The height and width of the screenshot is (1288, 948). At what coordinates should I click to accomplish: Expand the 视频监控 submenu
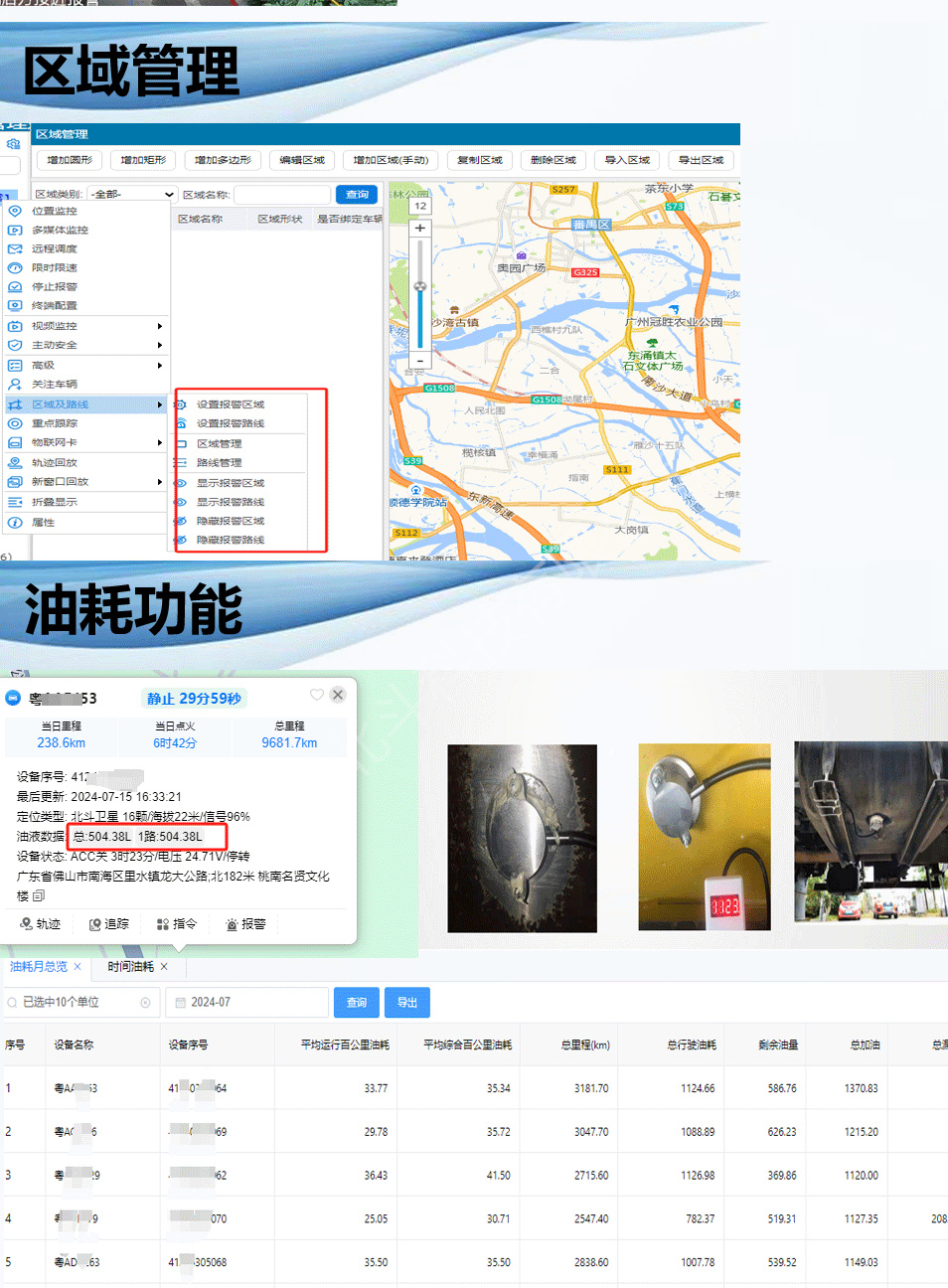(159, 326)
